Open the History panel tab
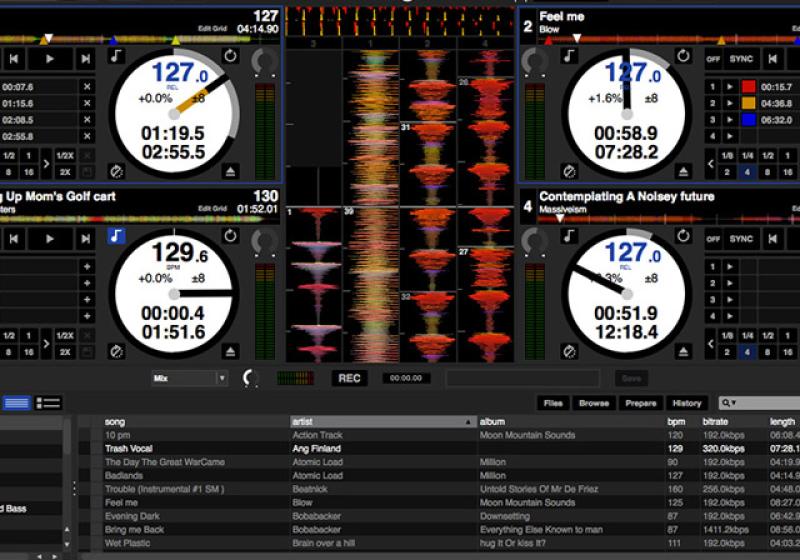Image resolution: width=800 pixels, height=560 pixels. 686,403
